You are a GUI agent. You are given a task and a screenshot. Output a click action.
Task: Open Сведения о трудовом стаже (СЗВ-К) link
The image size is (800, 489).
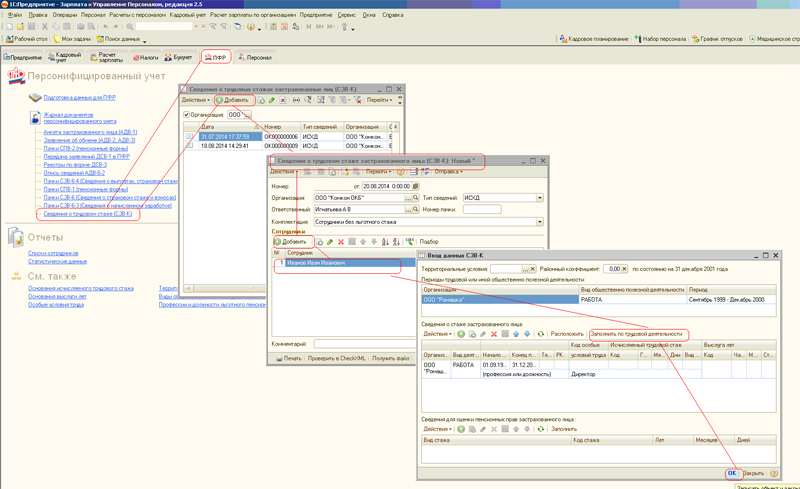[x=88, y=214]
